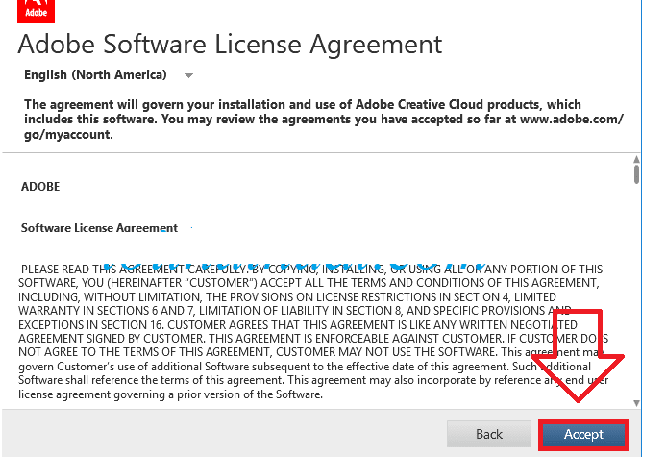
Task: Click the ADOBE heading in the agreement
Action: [x=40, y=186]
